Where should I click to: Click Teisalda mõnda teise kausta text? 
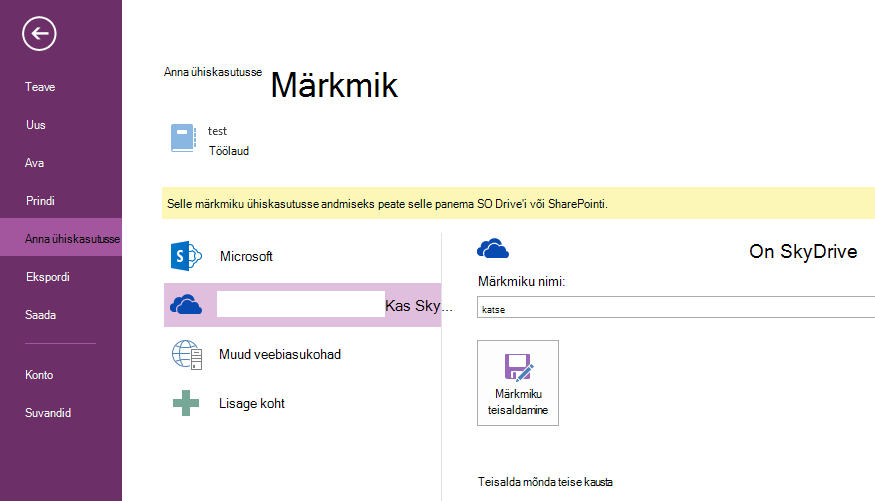point(545,482)
